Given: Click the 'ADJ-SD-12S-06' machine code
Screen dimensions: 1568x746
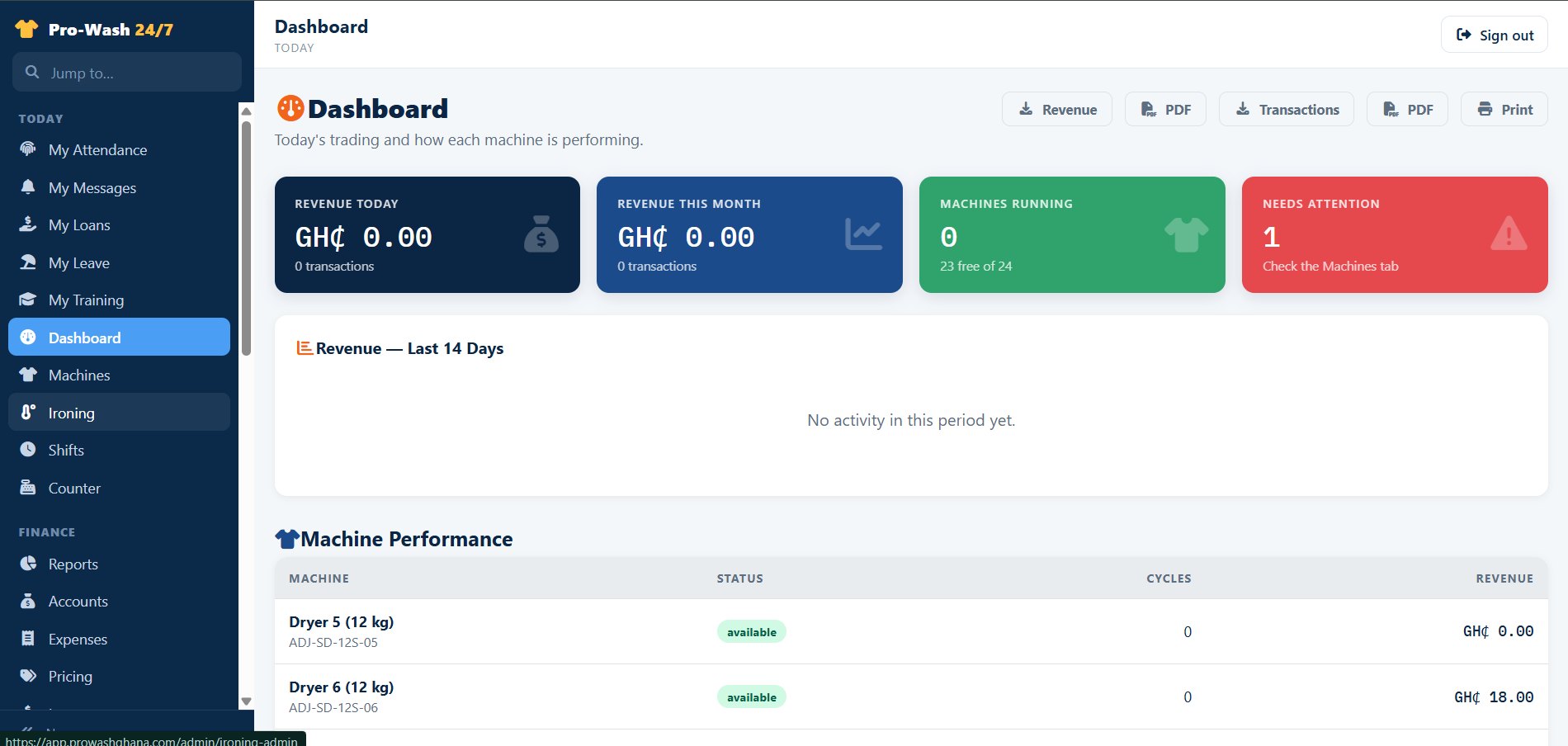Looking at the screenshot, I should [333, 707].
